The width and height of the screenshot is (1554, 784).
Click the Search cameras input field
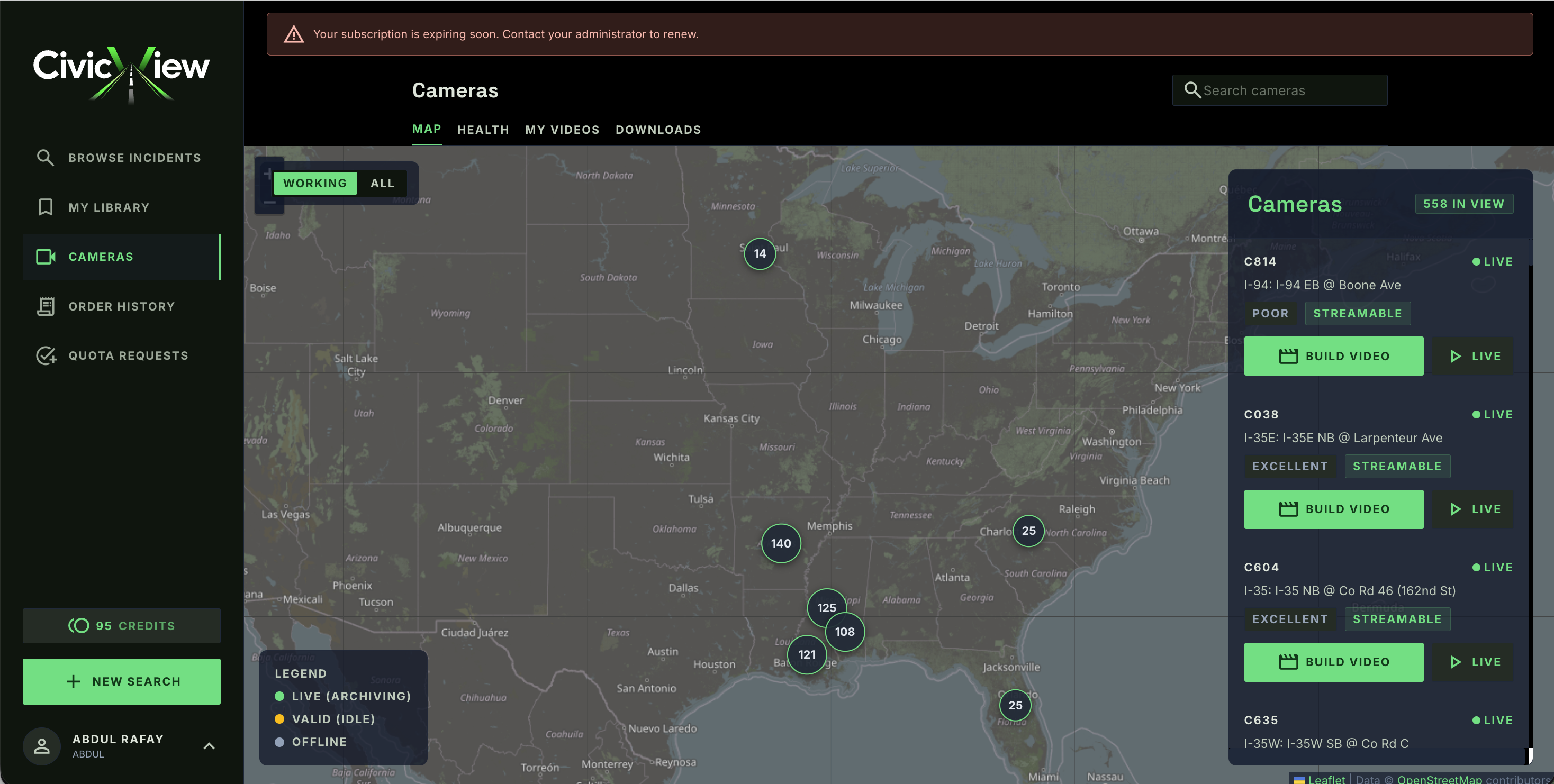pos(1279,90)
